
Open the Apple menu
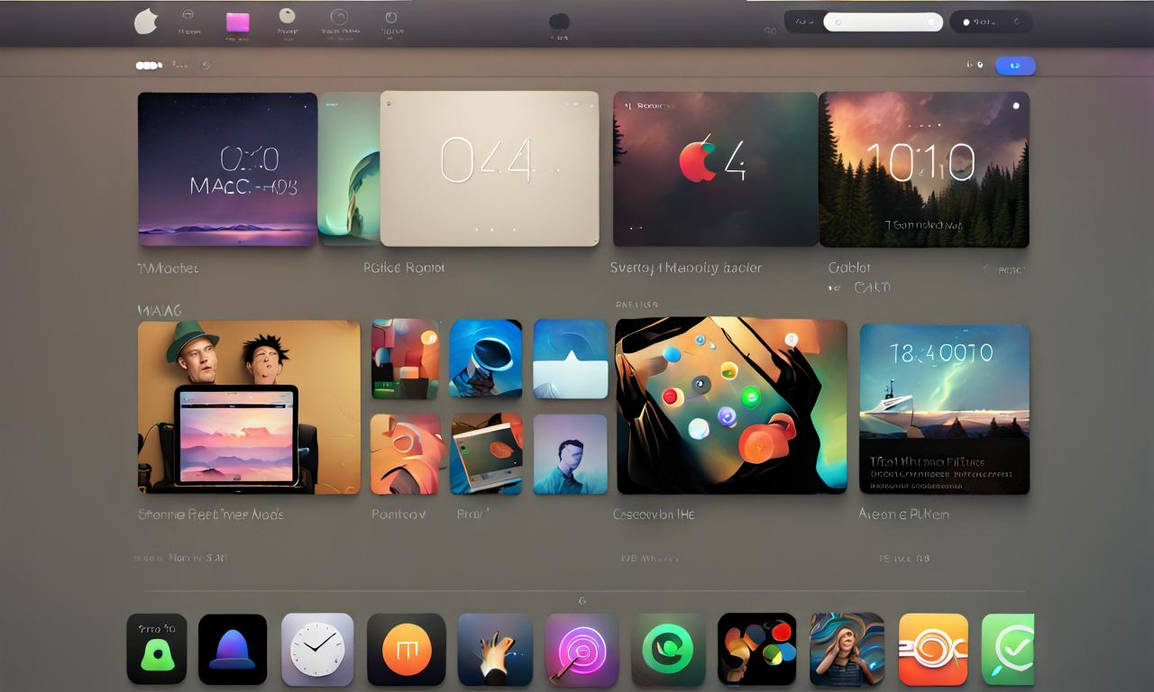pos(144,21)
